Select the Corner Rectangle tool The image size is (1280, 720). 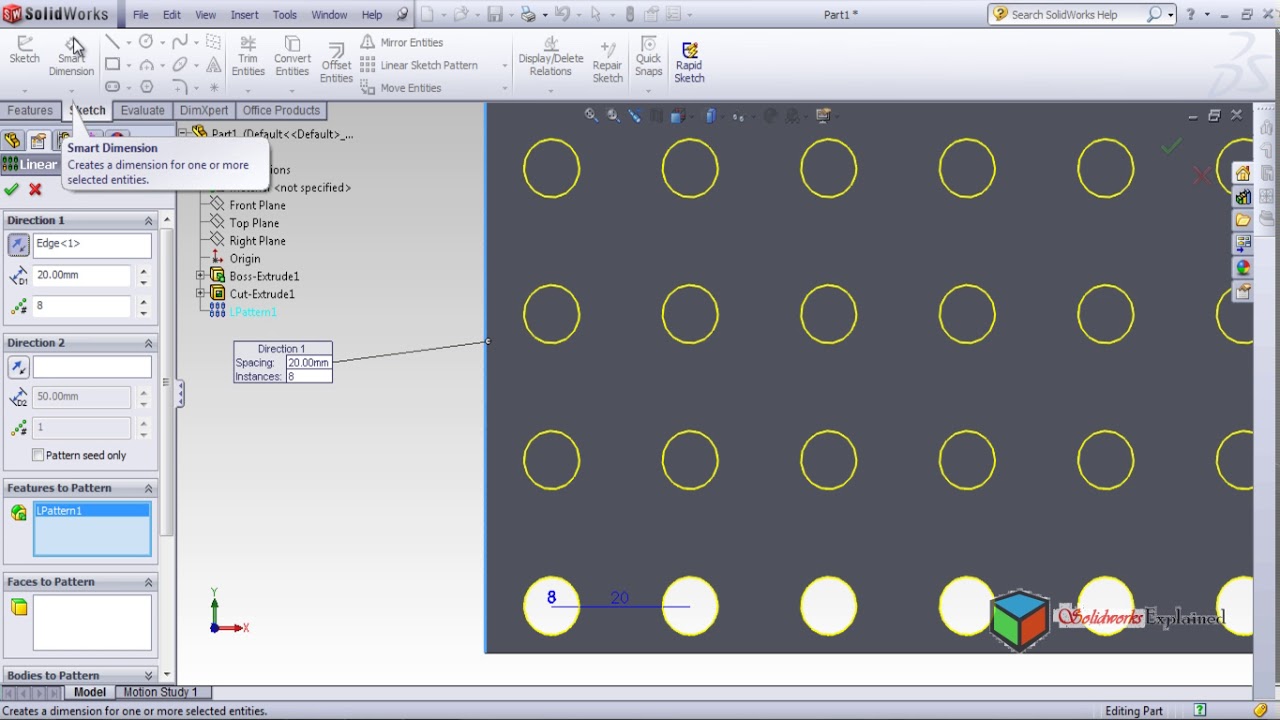[112, 65]
